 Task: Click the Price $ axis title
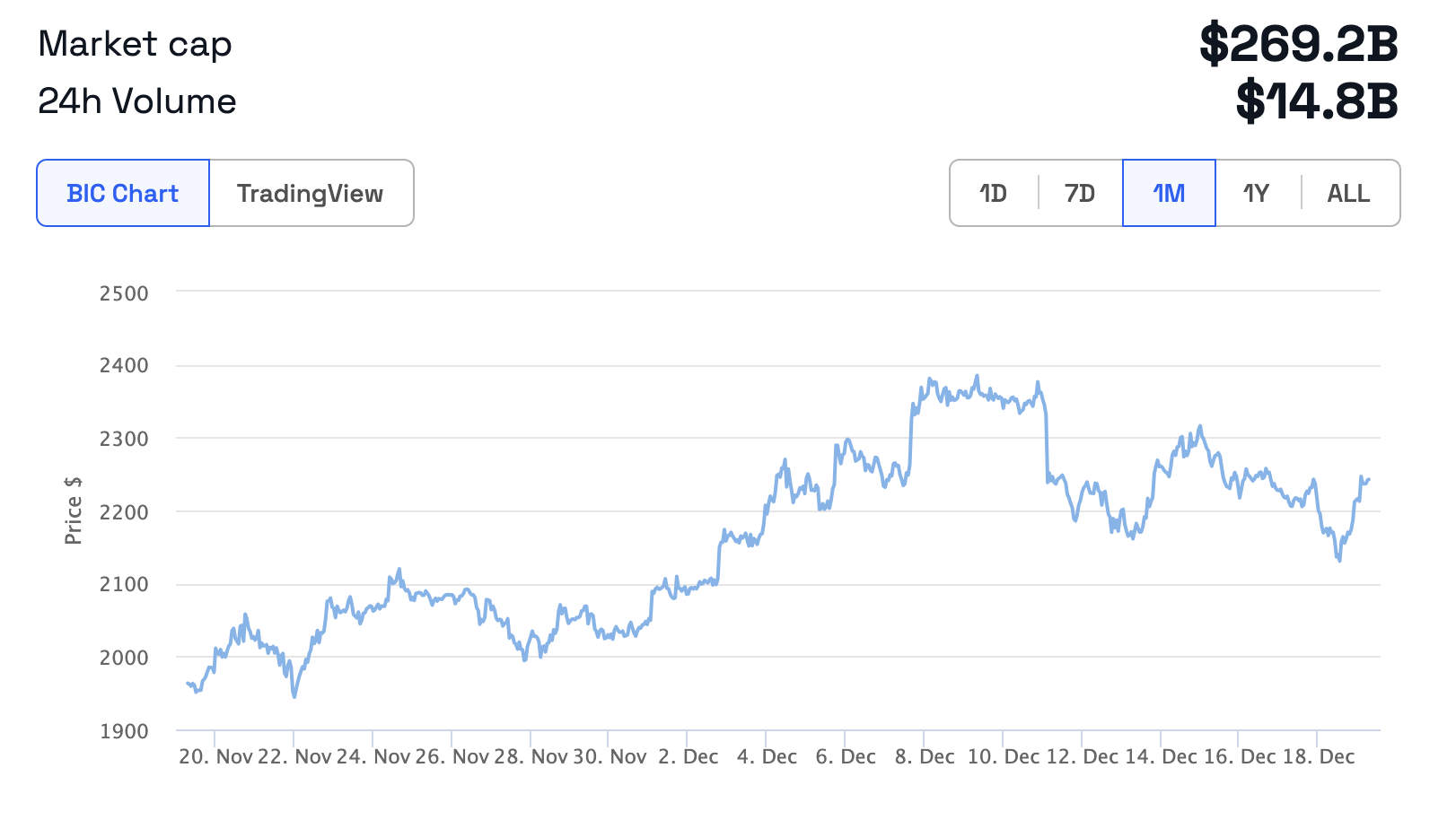coord(73,510)
